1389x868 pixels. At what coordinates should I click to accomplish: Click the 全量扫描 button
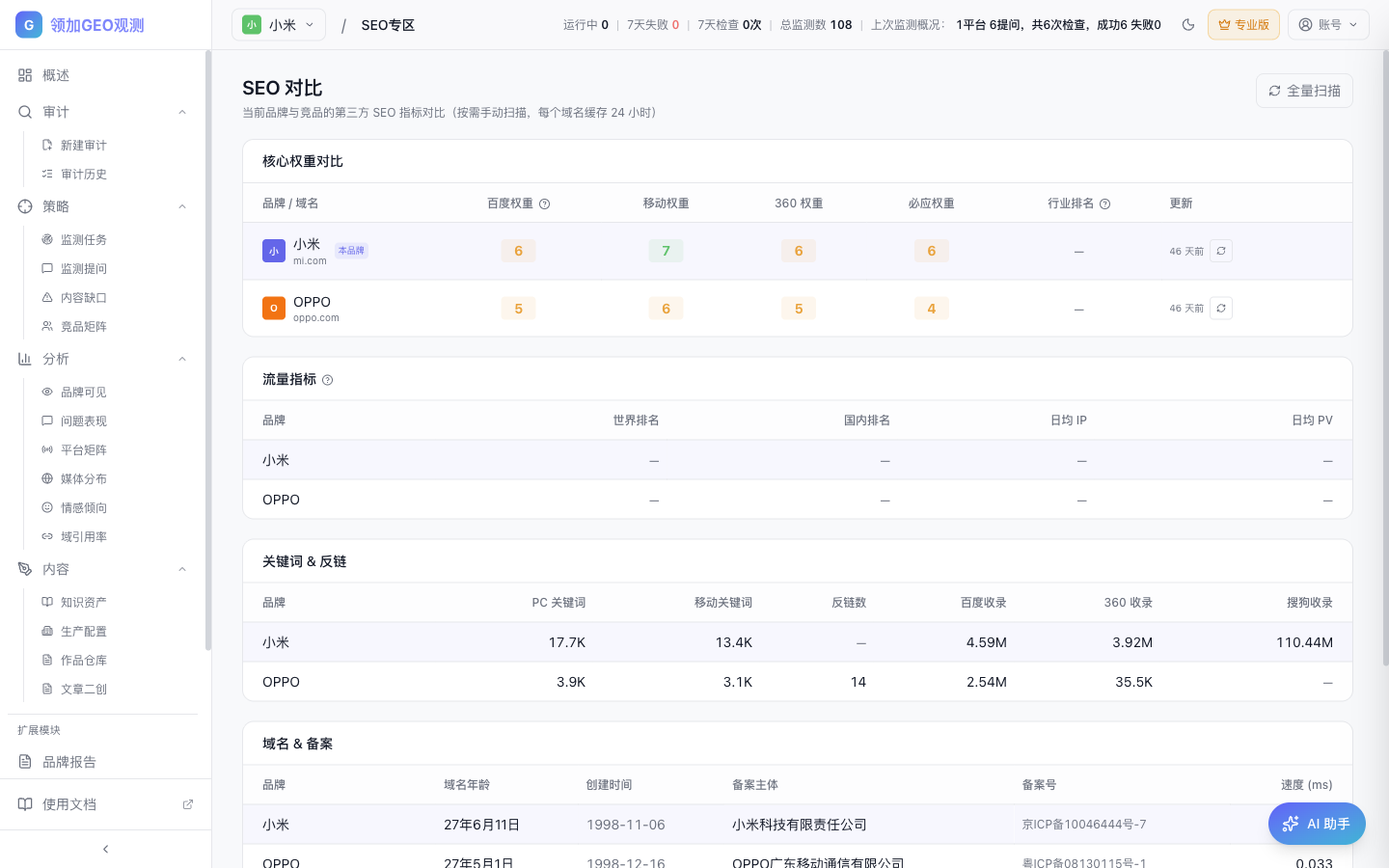click(x=1304, y=91)
